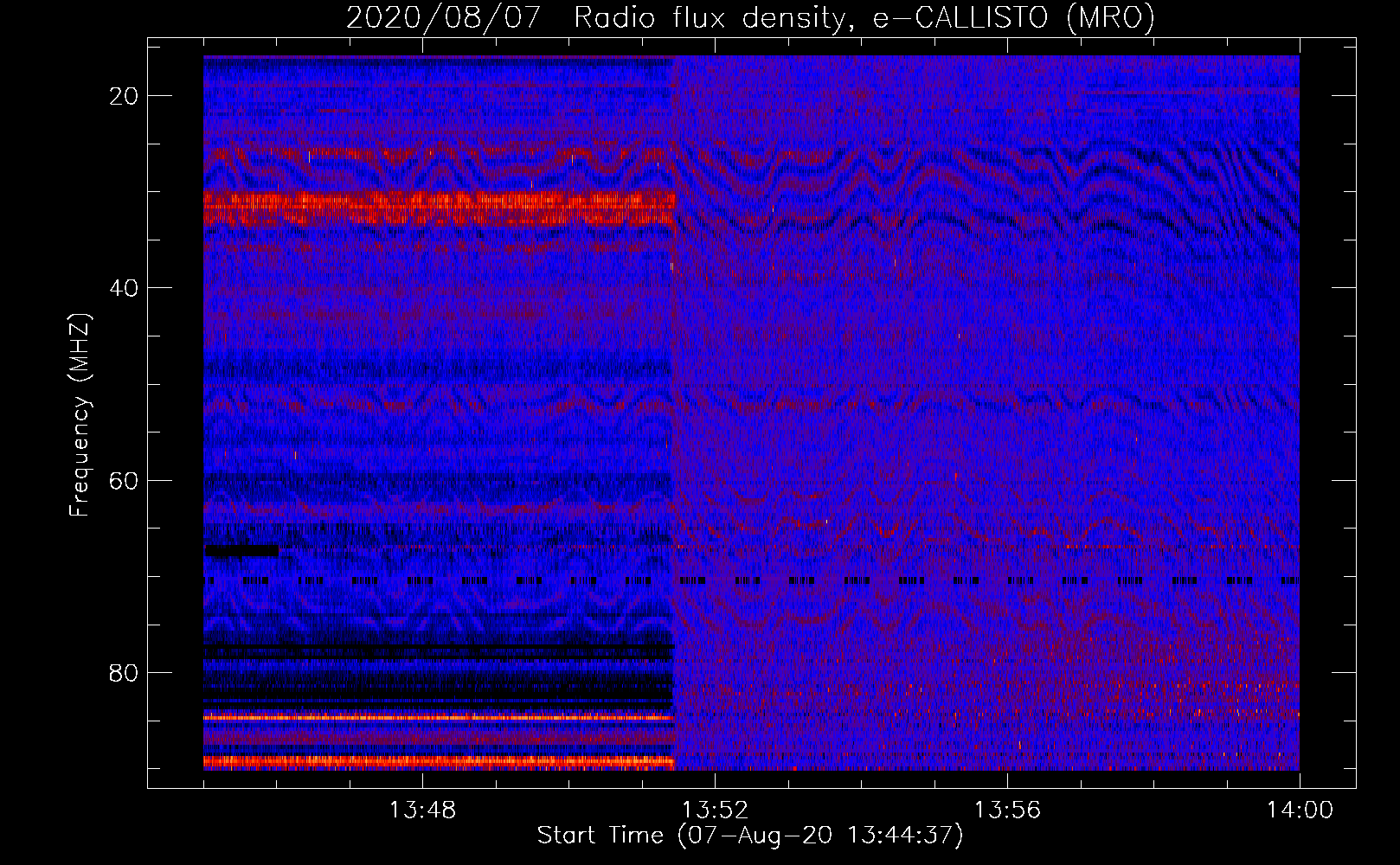
Task: Click the 13:52 time tick label
Action: [x=715, y=811]
